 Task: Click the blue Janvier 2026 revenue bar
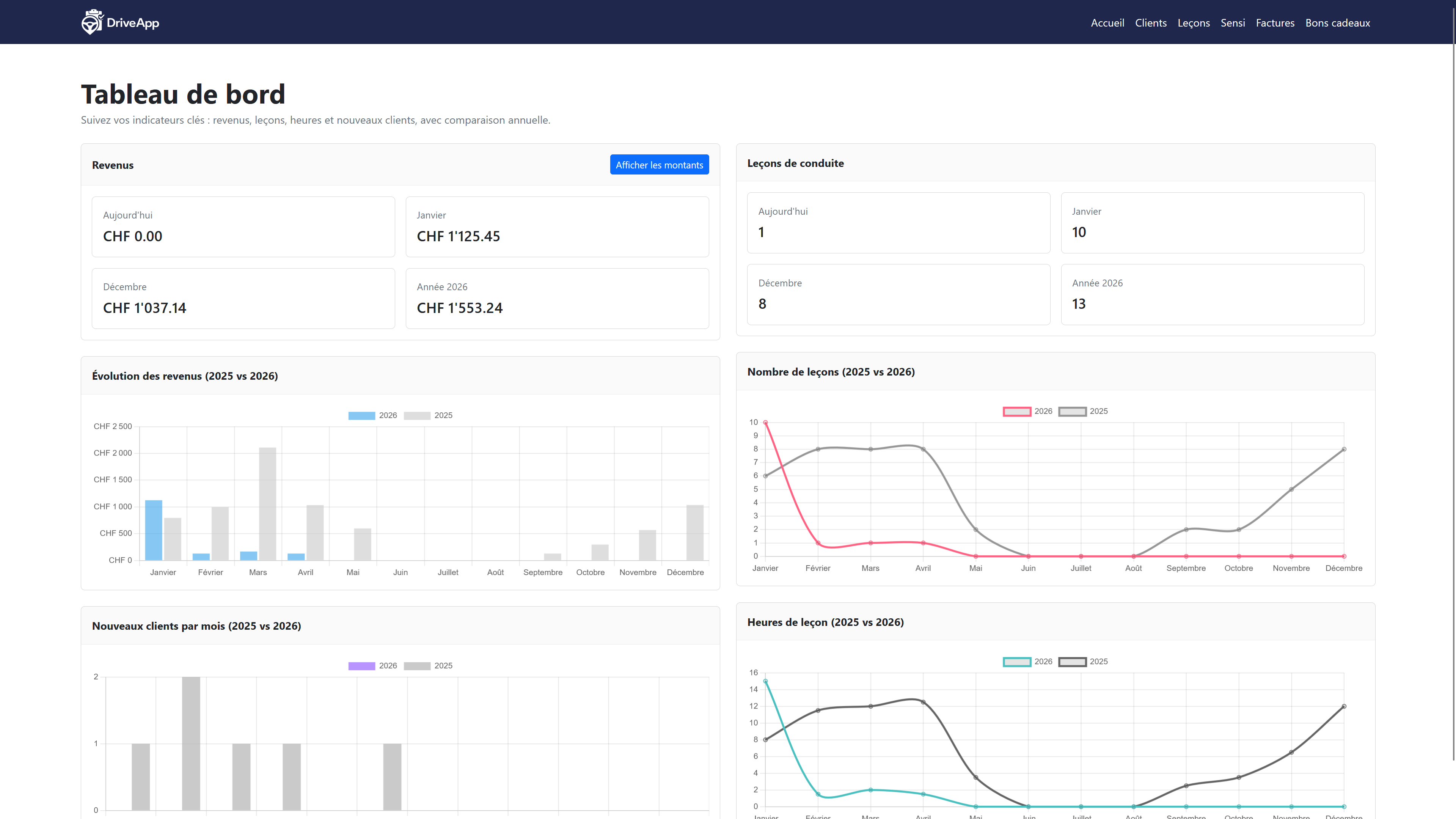pos(154,530)
